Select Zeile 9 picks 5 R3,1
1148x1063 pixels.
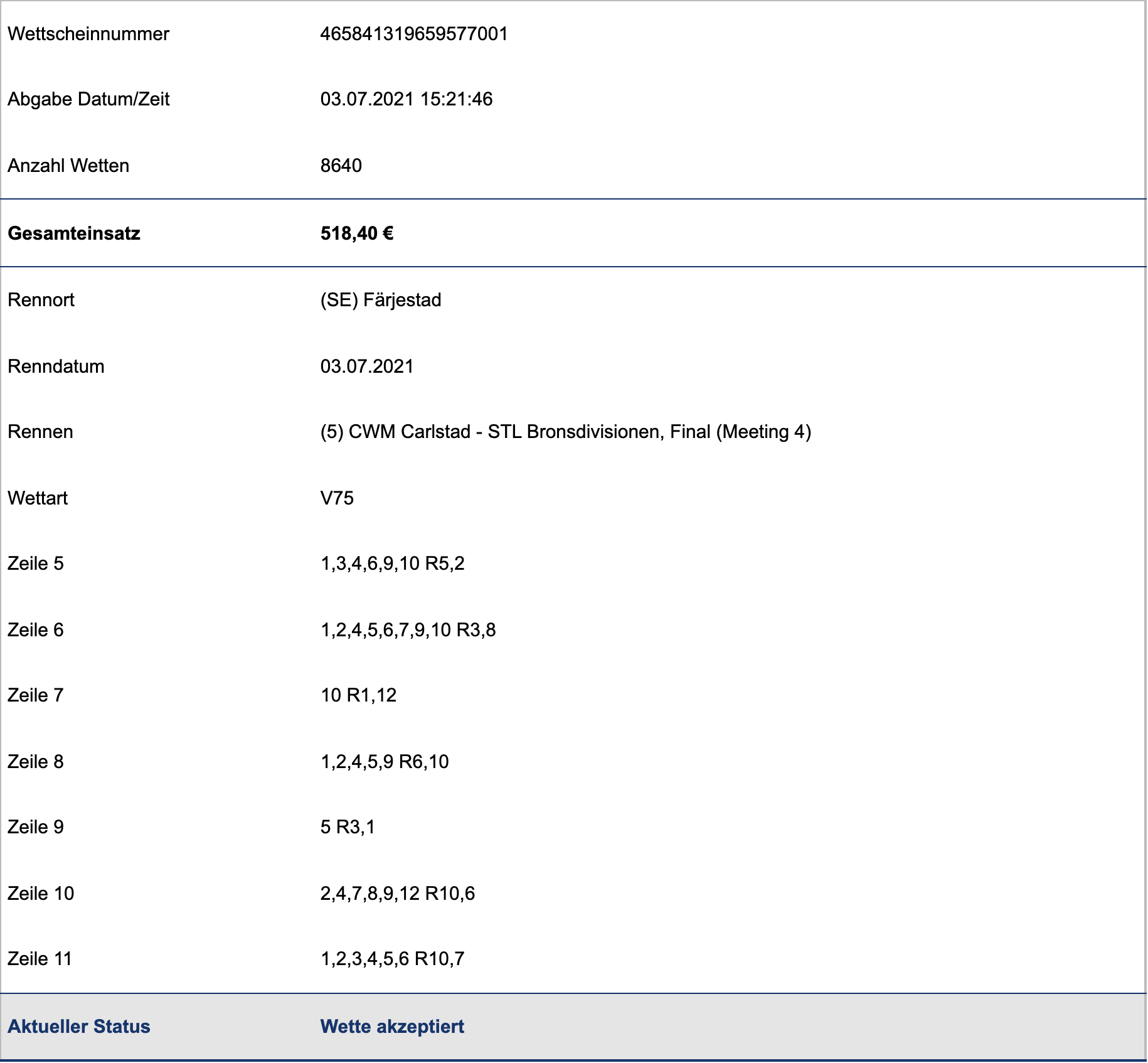pyautogui.click(x=348, y=827)
